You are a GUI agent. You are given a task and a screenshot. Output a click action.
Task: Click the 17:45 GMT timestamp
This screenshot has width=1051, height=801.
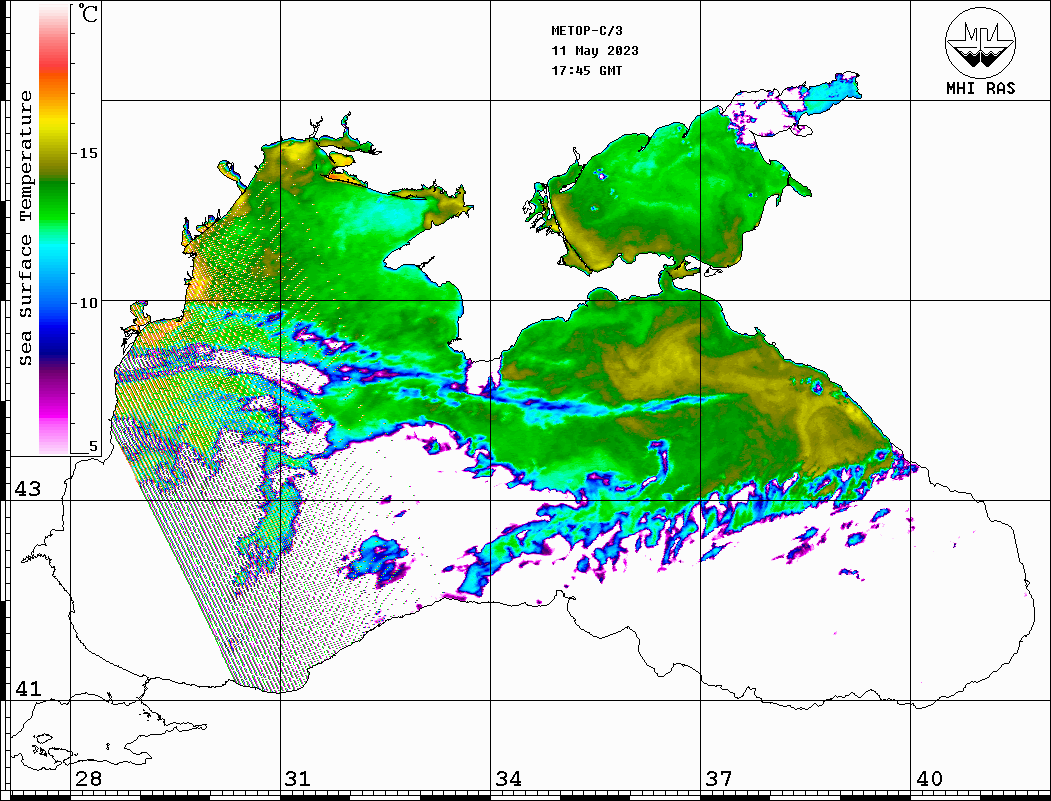pos(587,71)
